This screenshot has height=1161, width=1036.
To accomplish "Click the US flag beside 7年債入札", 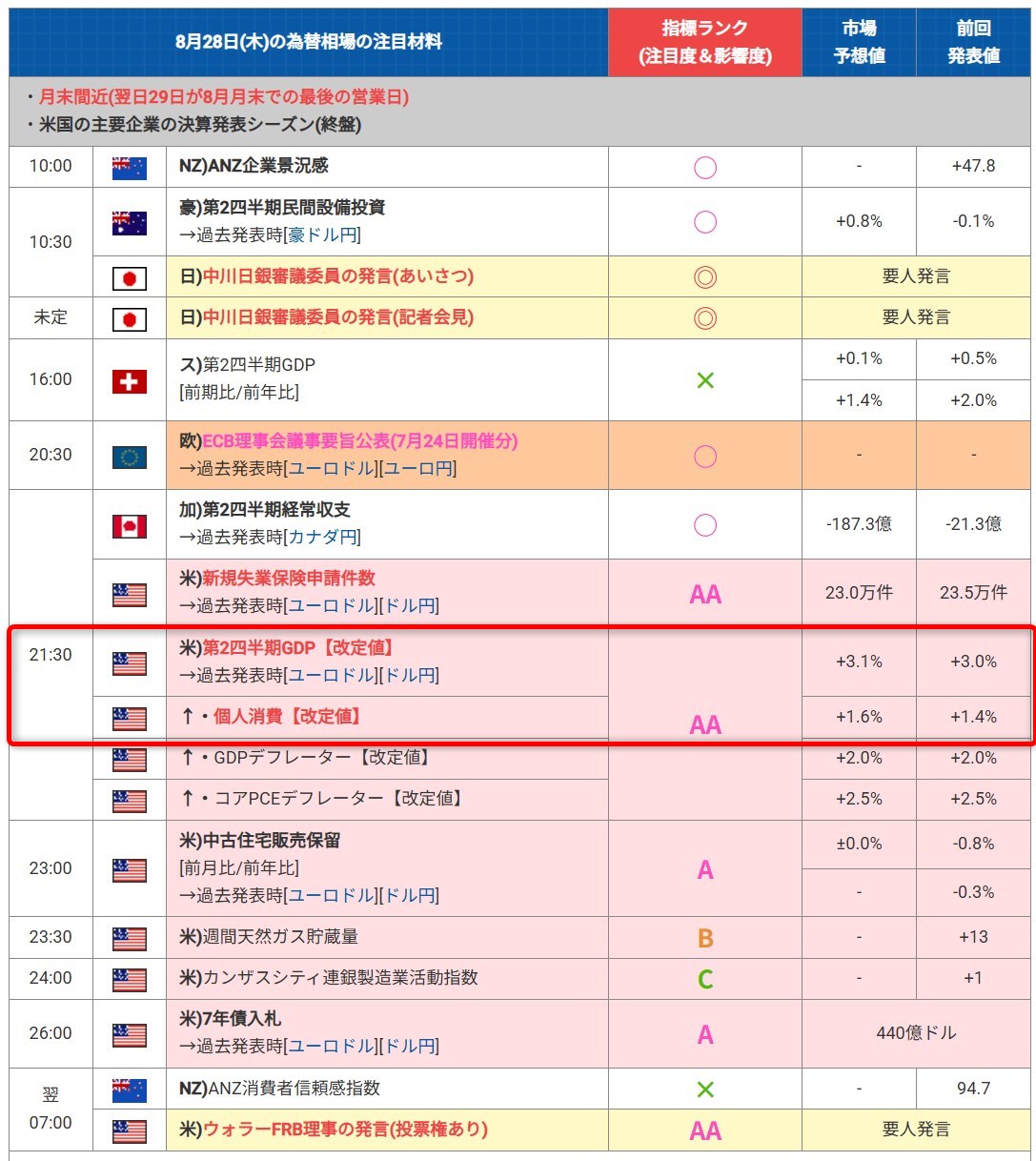I will click(x=130, y=1035).
